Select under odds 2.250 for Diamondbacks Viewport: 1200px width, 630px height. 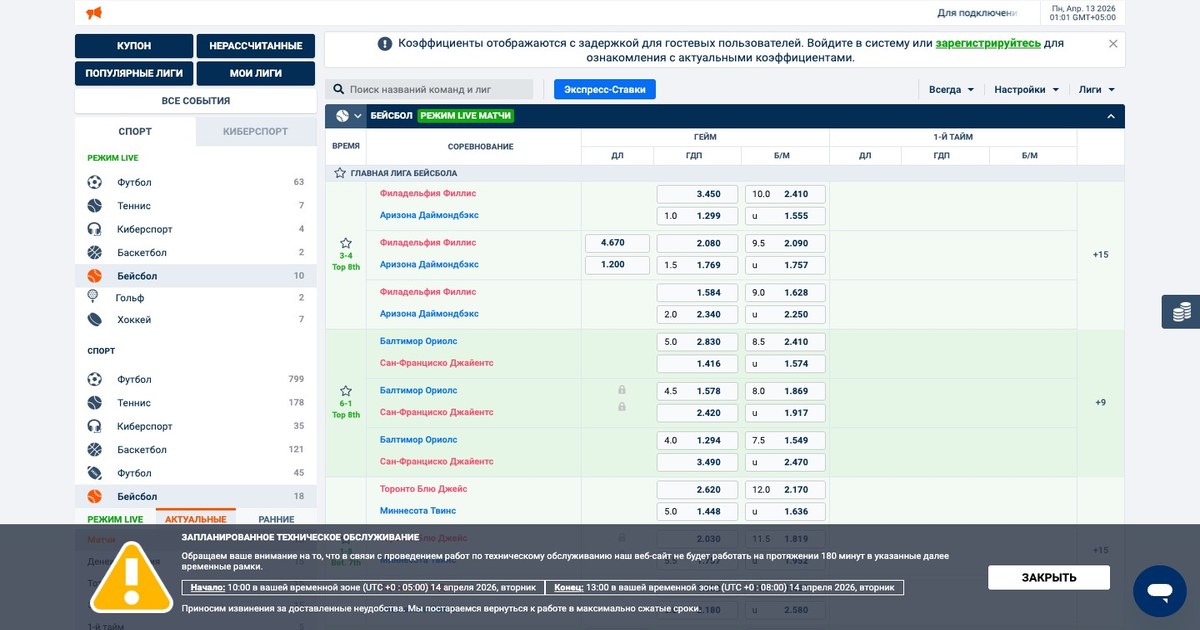click(785, 315)
